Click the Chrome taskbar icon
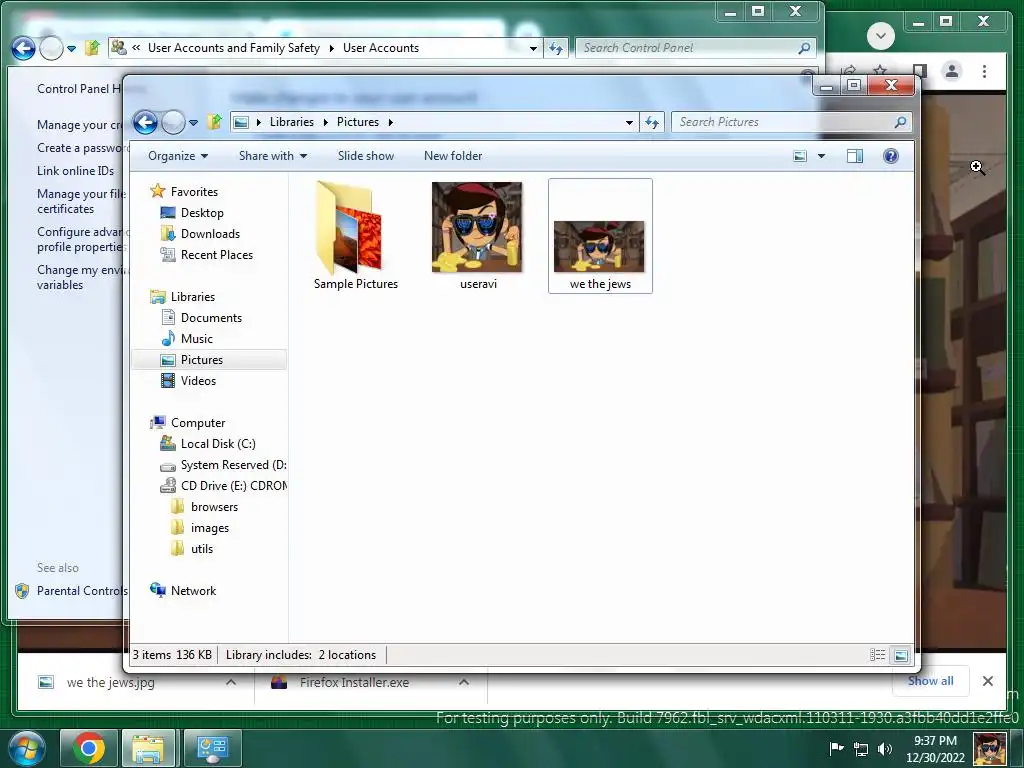This screenshot has width=1024, height=768. click(x=89, y=748)
